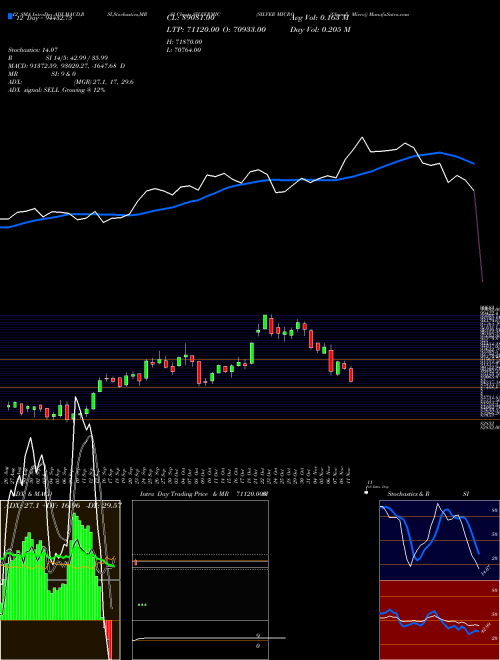Click the ADX: 27.1 +DY: 16.96 -DY: 29.57 label
Screen dimensions: 500x660
(x=62, y=505)
